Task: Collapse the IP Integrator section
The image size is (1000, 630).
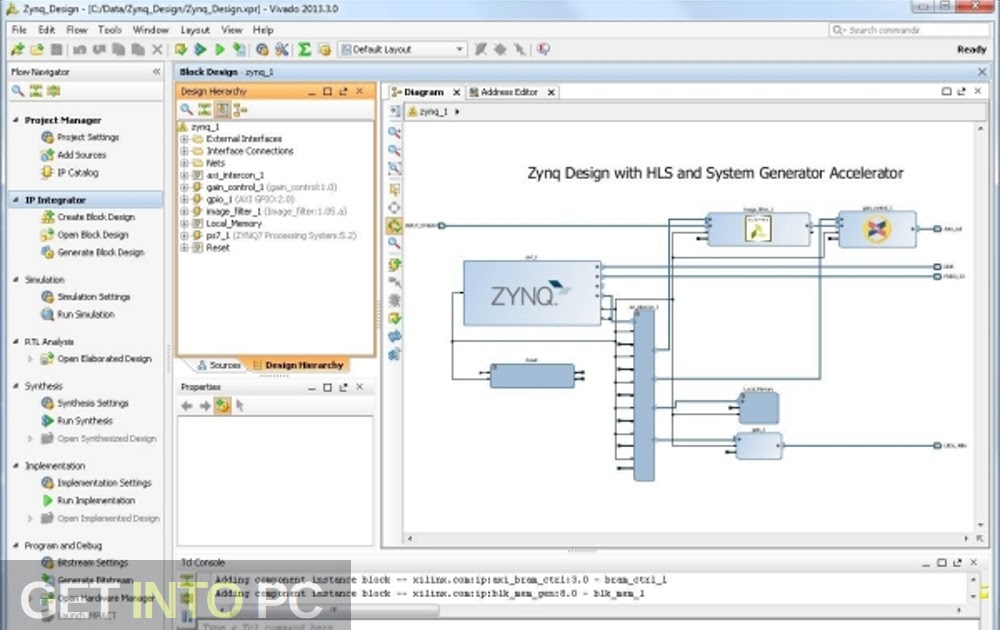Action: point(16,200)
